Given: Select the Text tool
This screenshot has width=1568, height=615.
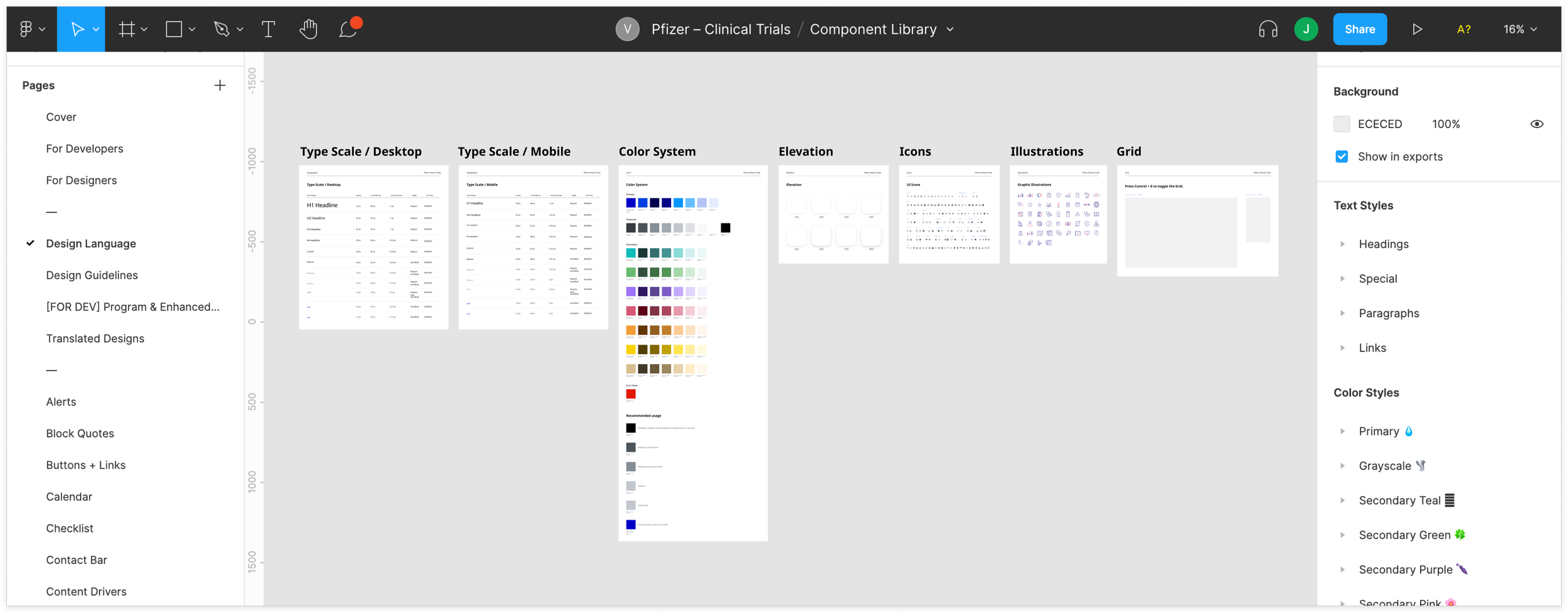Looking at the screenshot, I should [268, 28].
